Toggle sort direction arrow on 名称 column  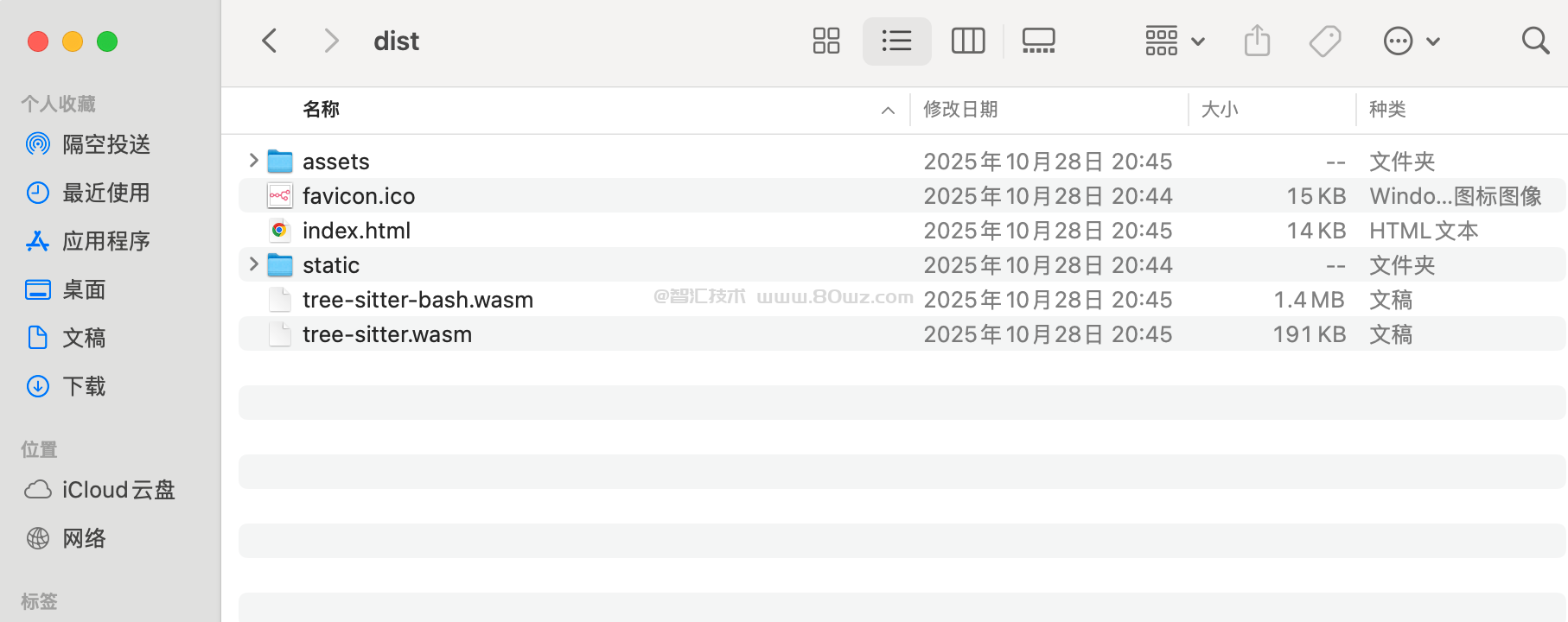888,111
